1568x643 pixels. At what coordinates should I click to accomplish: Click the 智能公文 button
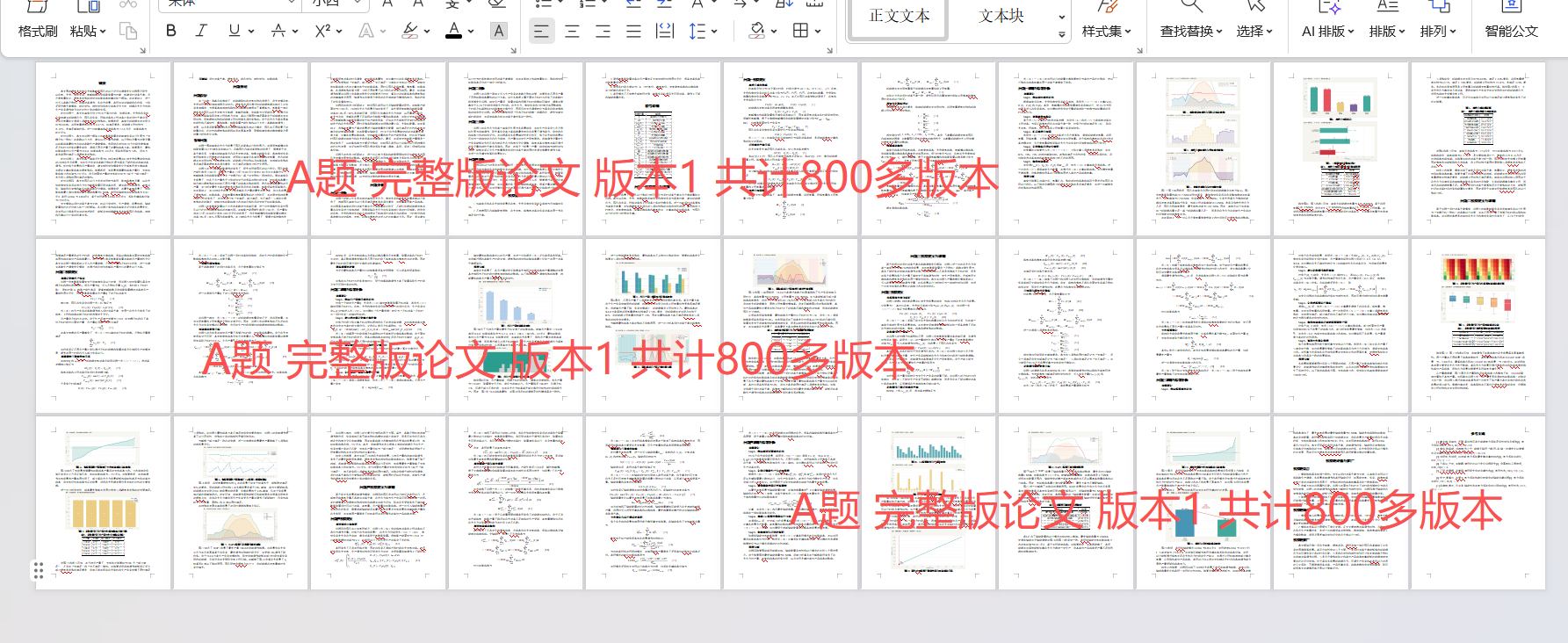(x=1512, y=31)
